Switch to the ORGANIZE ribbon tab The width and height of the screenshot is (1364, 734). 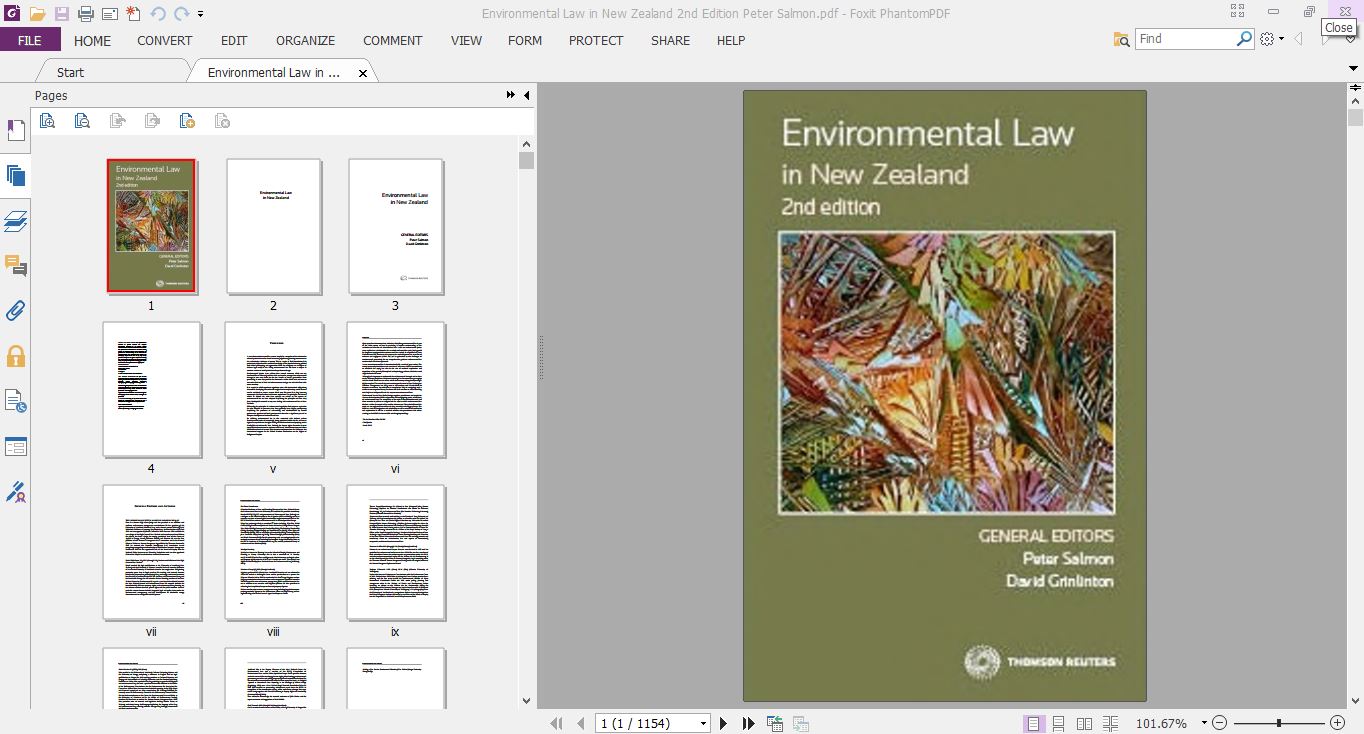(x=306, y=40)
